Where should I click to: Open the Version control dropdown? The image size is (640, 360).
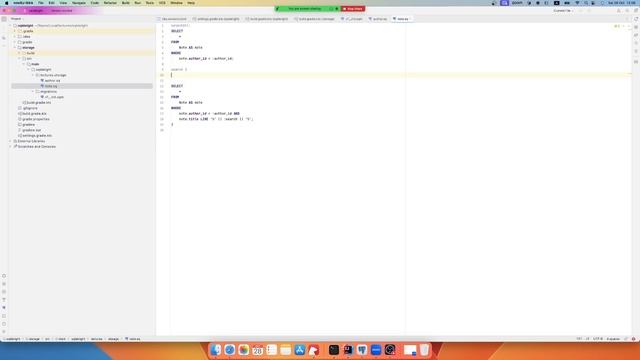pyautogui.click(x=63, y=11)
